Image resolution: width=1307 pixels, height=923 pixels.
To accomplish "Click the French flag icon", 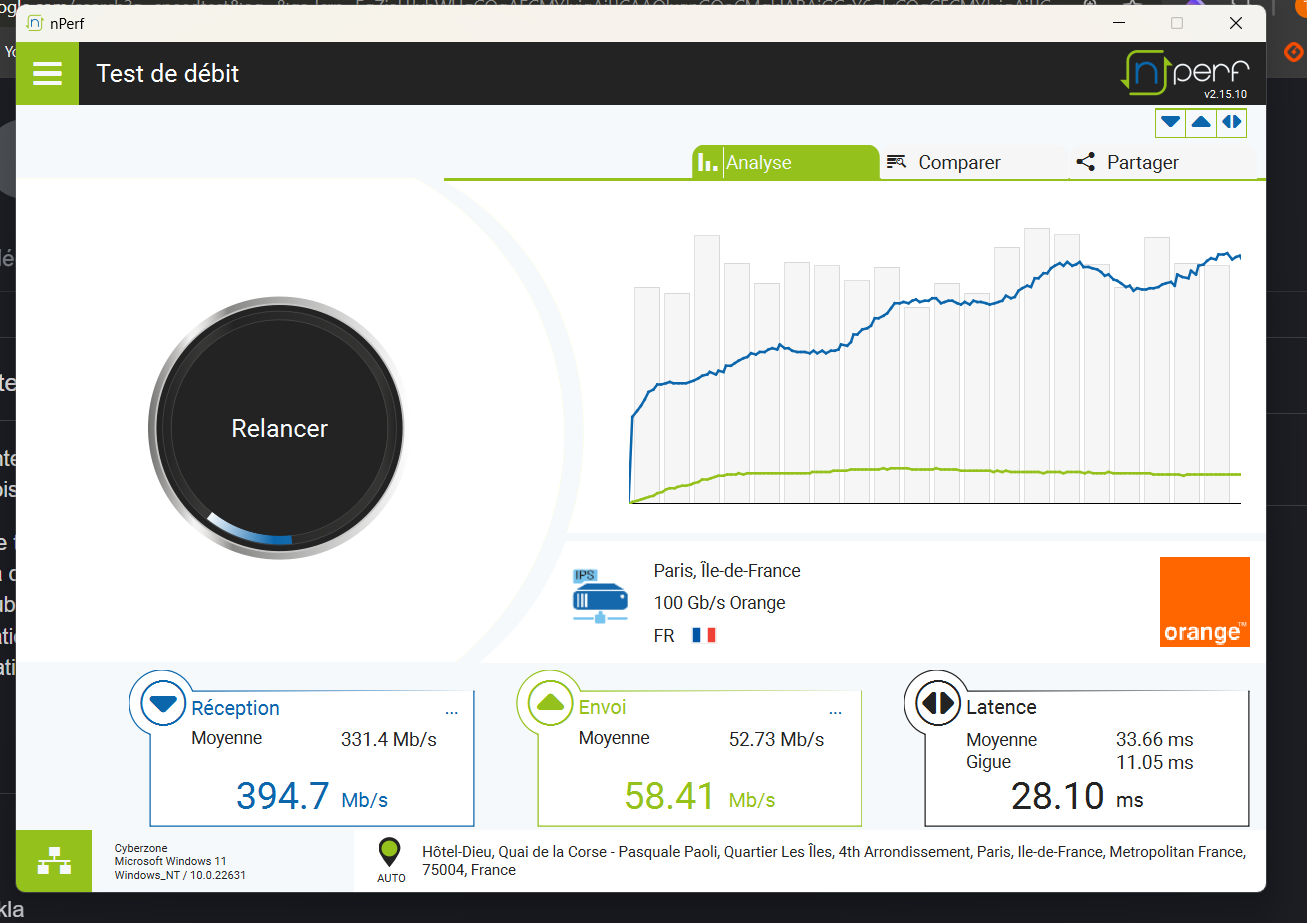I will [x=704, y=635].
